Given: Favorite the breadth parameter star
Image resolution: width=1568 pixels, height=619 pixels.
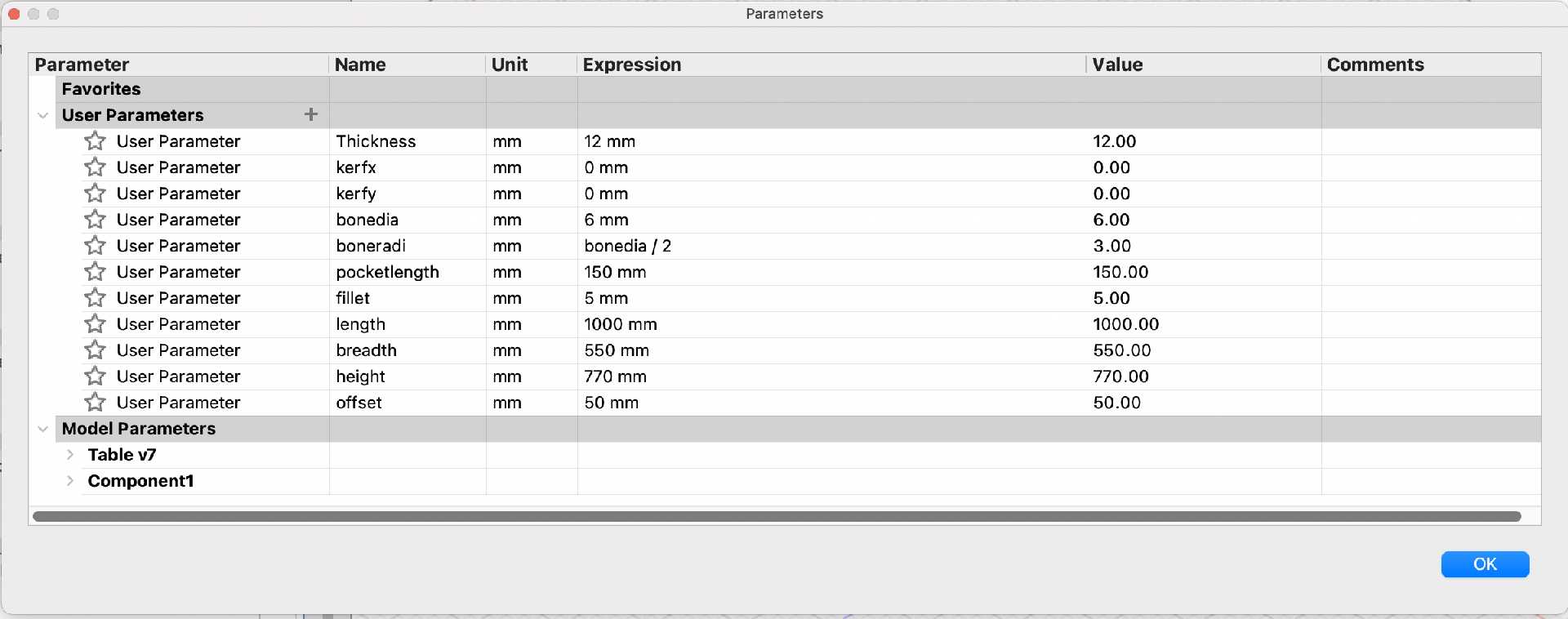Looking at the screenshot, I should coord(95,350).
